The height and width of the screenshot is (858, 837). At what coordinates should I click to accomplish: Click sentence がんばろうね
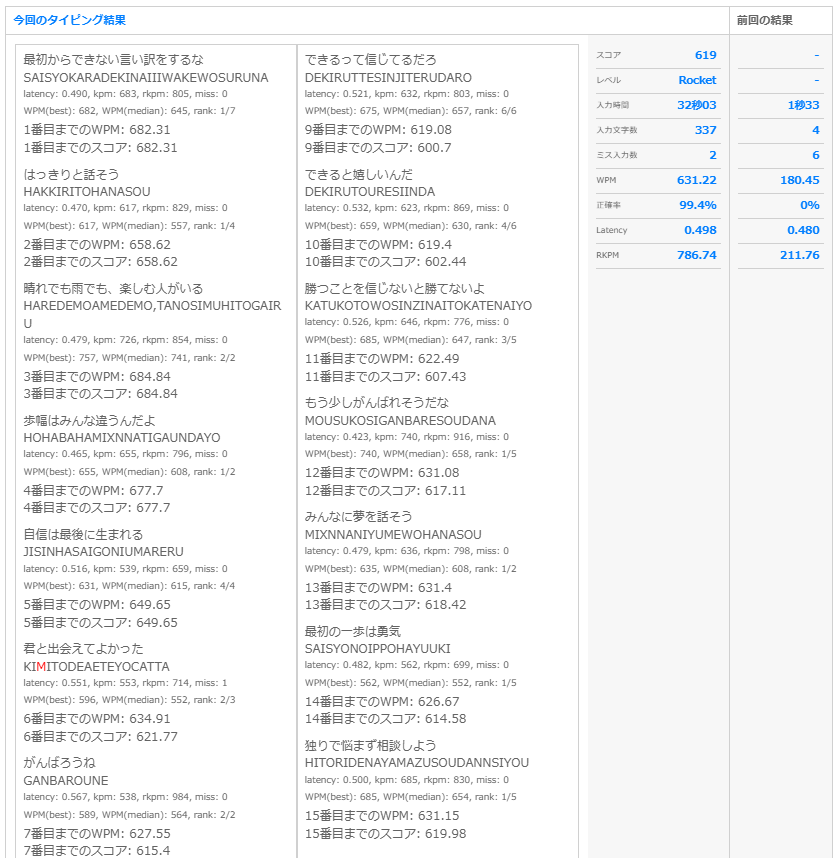(x=59, y=763)
